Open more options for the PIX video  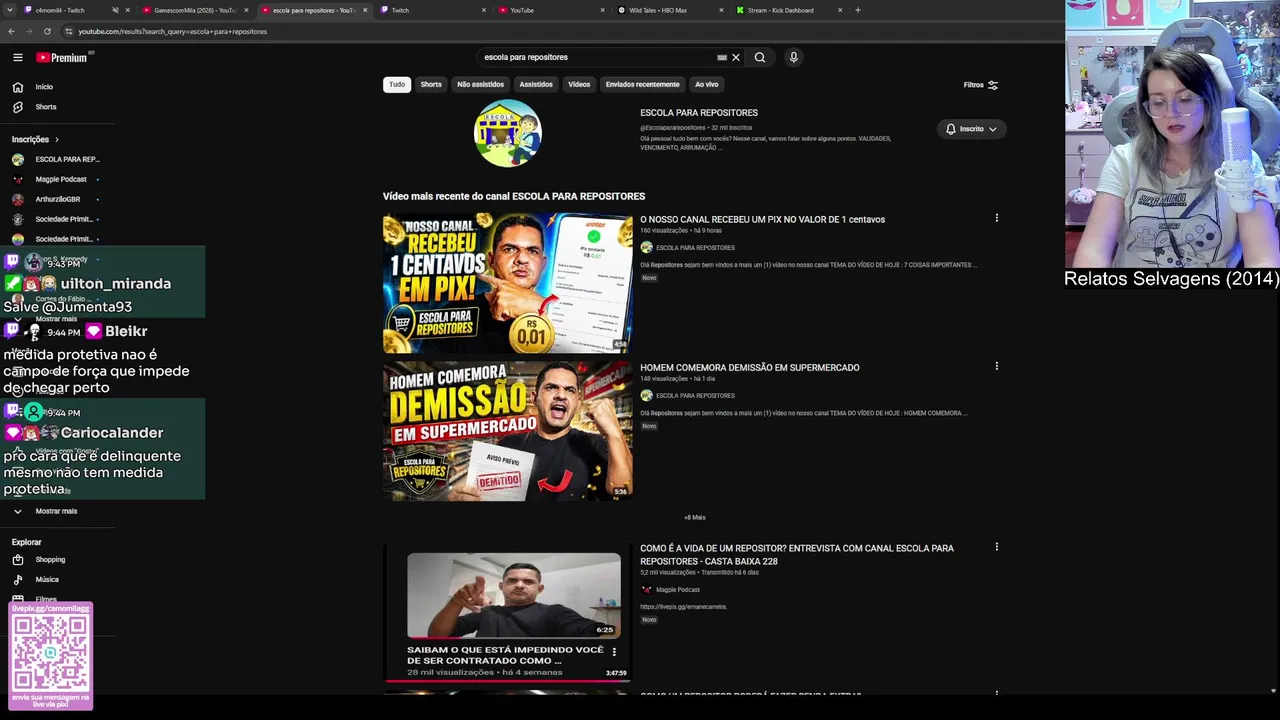click(996, 218)
